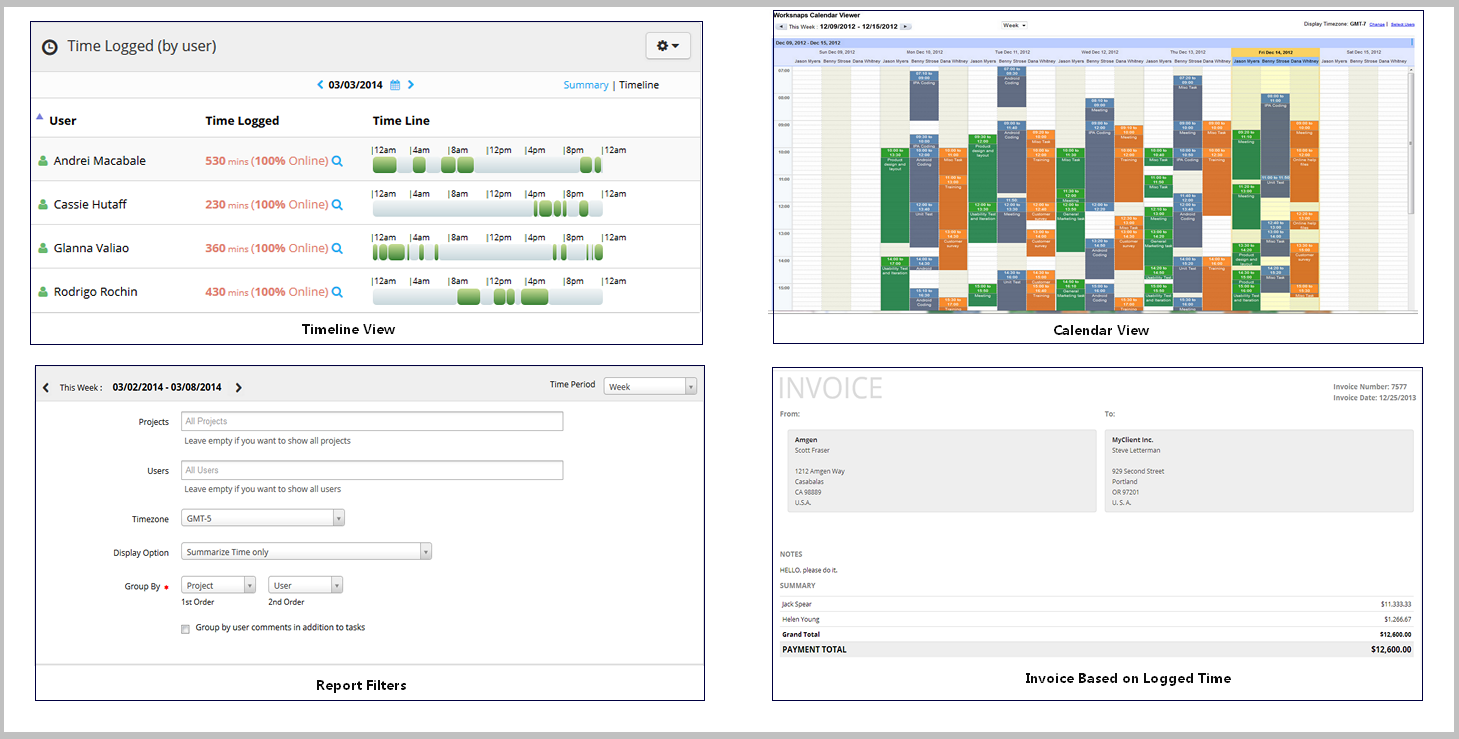Viewport: 1459px width, 739px height.
Task: Go to the previous week in Report Filters
Action: [46, 388]
